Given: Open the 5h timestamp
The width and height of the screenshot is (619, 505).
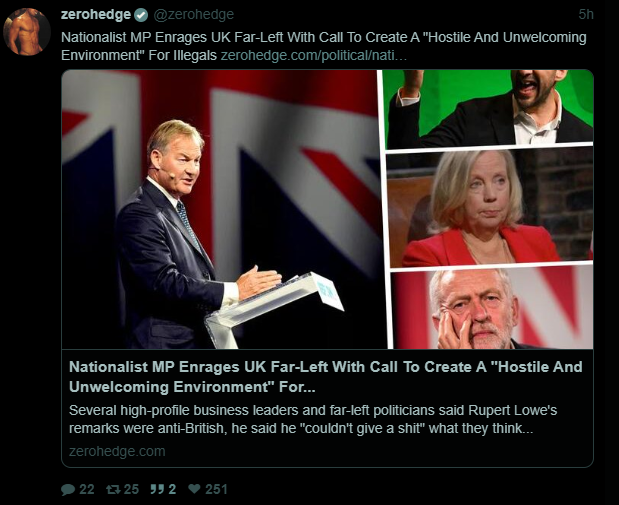Looking at the screenshot, I should click(x=586, y=15).
